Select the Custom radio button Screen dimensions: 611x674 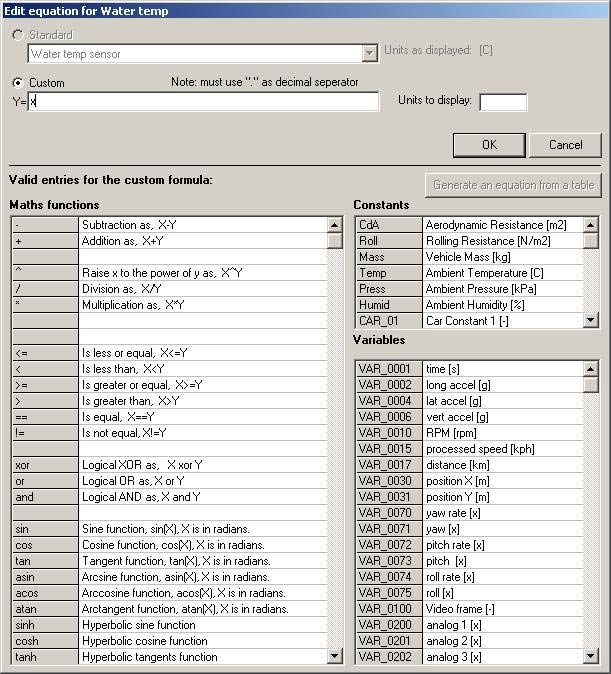click(x=17, y=83)
